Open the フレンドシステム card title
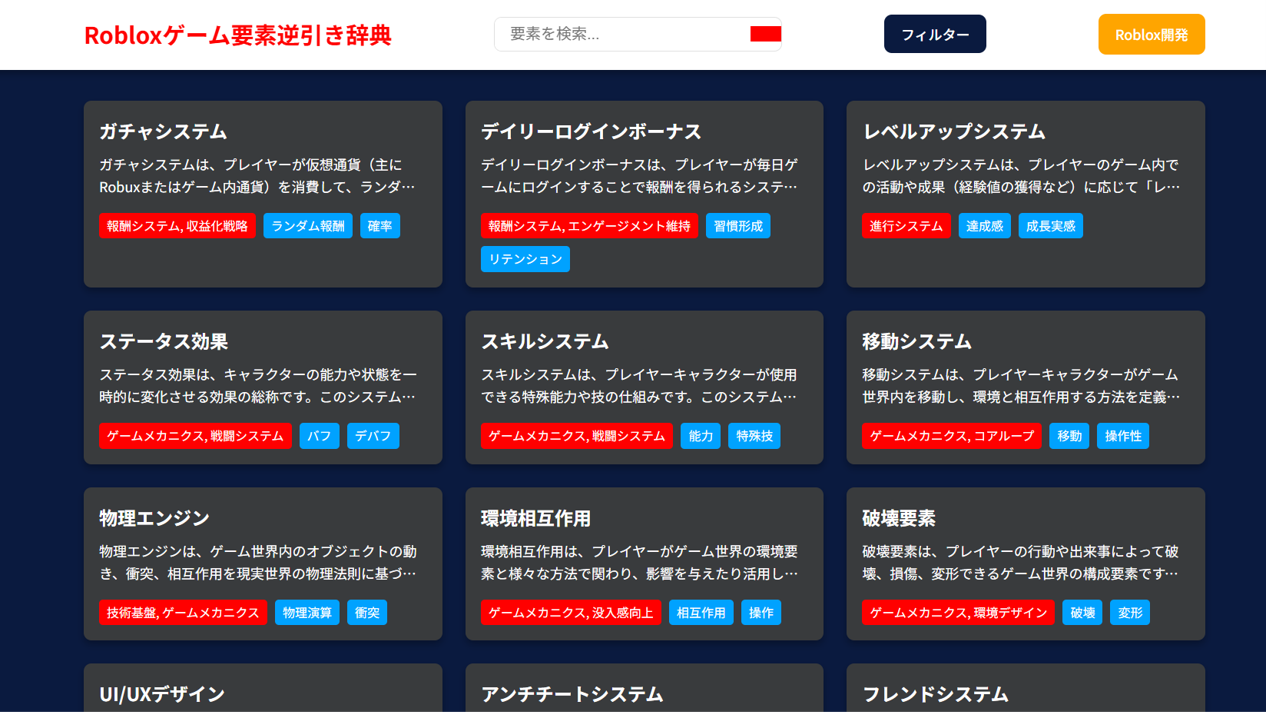The image size is (1266, 712). pyautogui.click(x=935, y=694)
